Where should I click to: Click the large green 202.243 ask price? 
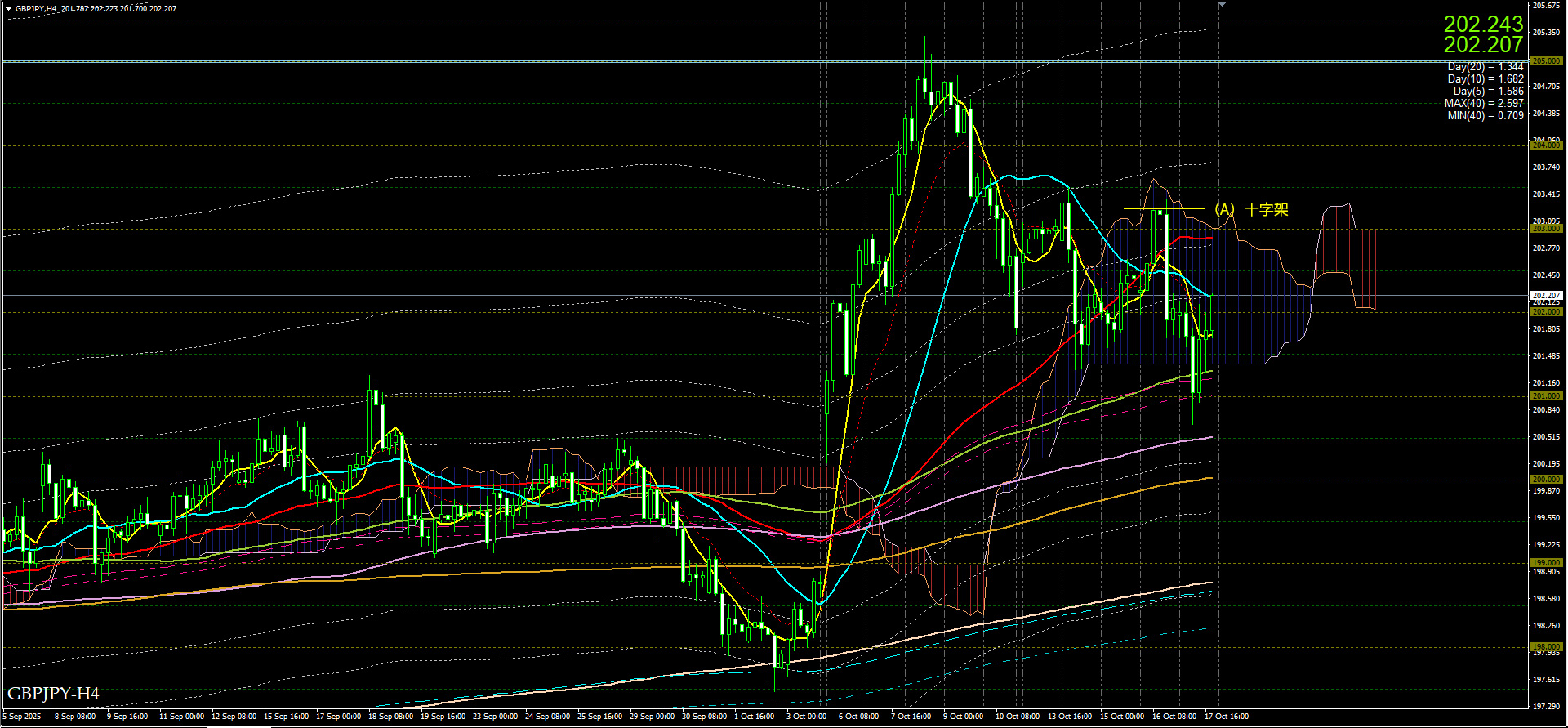[x=1483, y=25]
